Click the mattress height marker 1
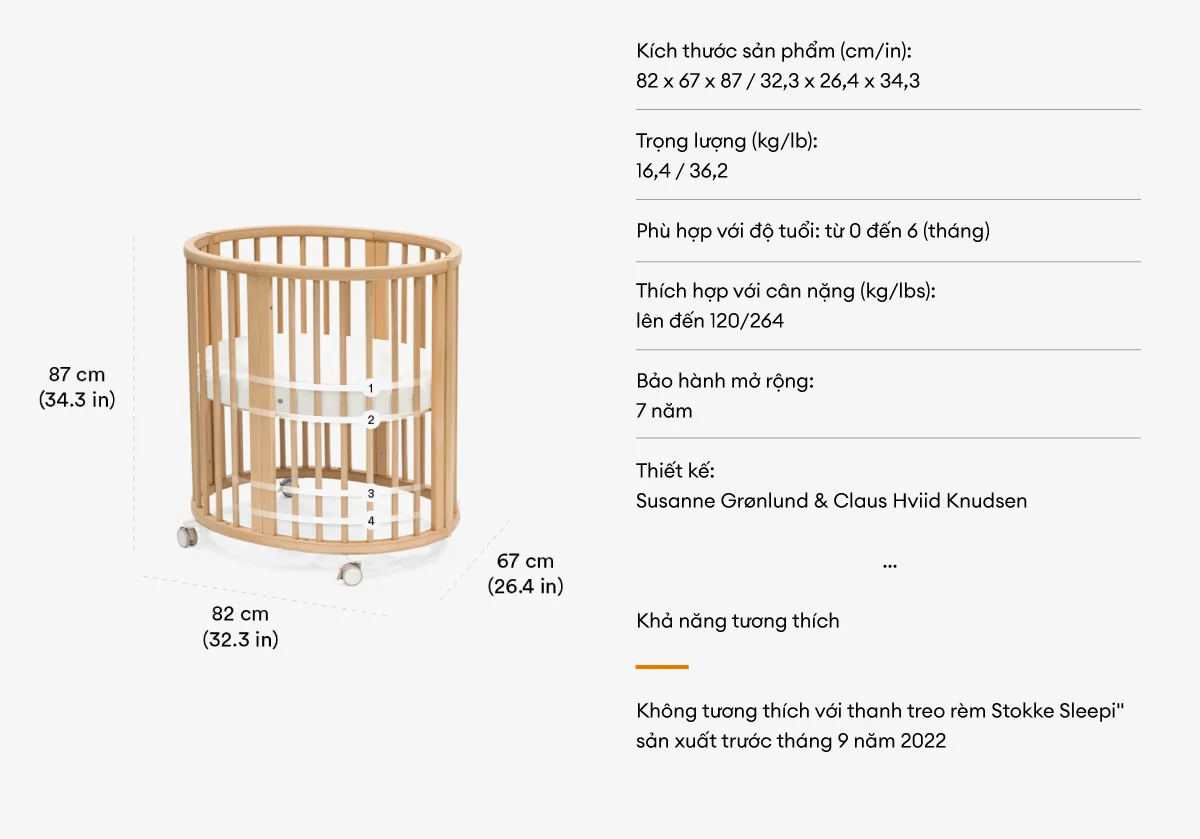 pyautogui.click(x=370, y=388)
